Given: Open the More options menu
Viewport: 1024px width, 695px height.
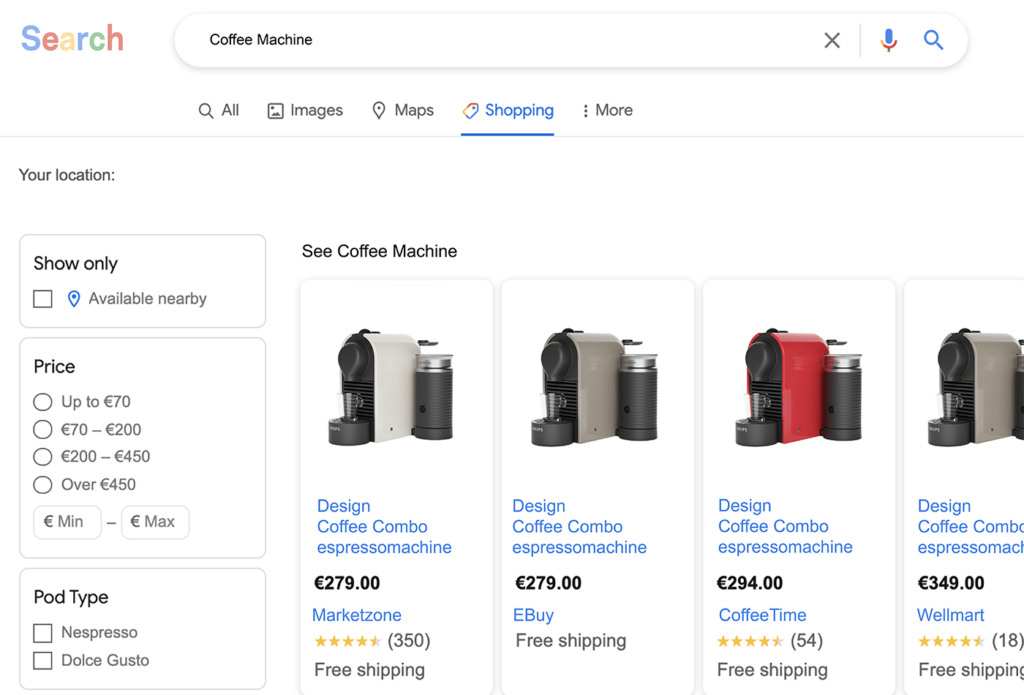Looking at the screenshot, I should (x=607, y=110).
